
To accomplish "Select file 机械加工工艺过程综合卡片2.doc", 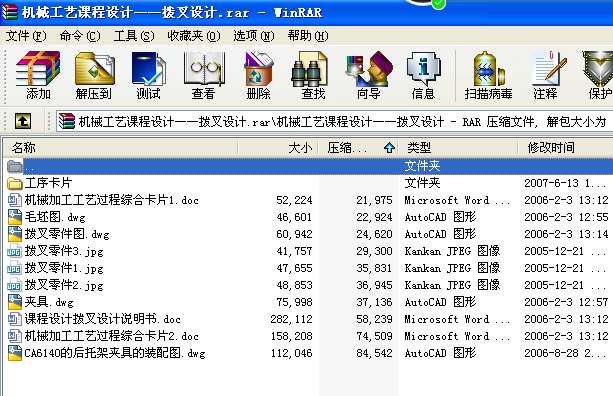I will coord(111,336).
